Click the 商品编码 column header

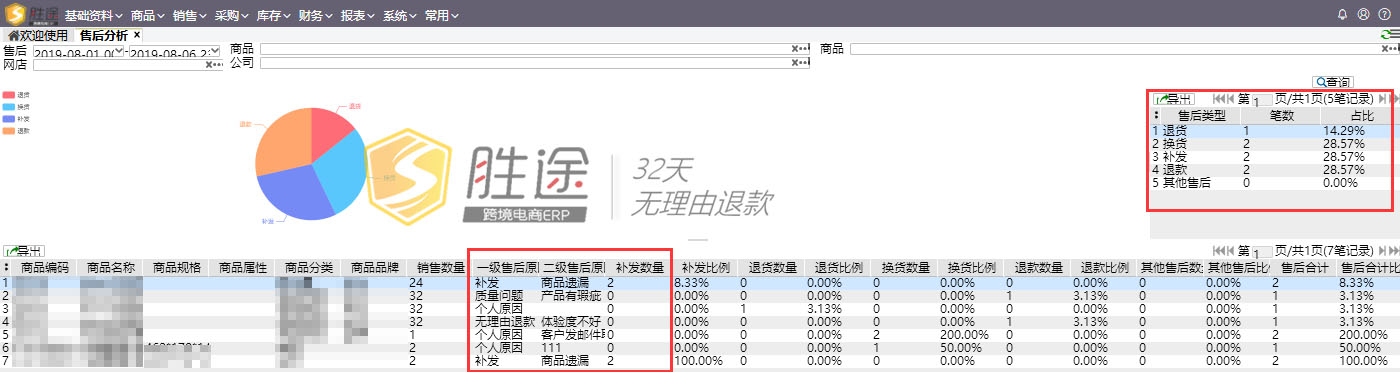point(45,267)
